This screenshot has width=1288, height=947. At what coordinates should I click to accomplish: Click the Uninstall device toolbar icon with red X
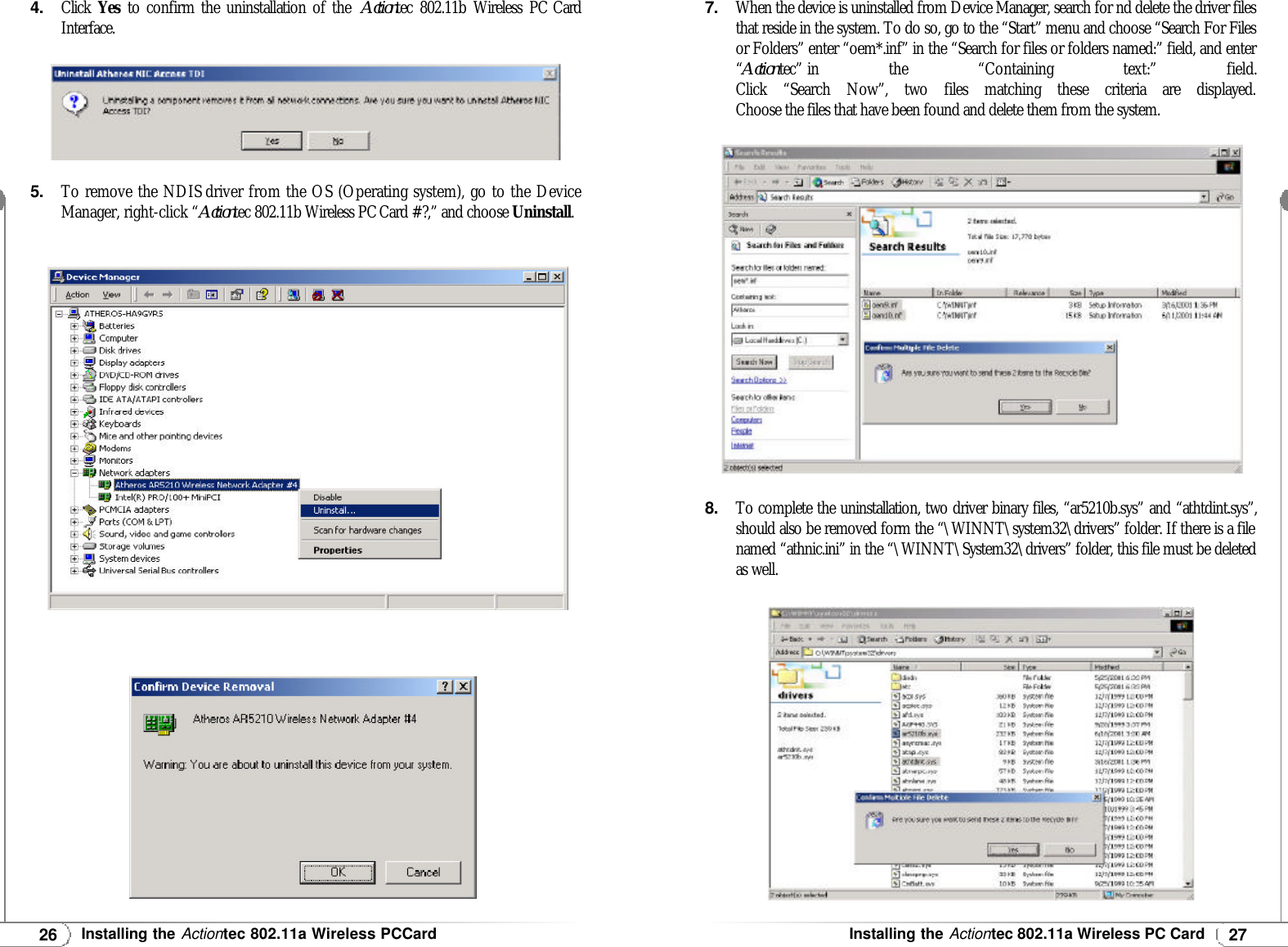point(338,294)
